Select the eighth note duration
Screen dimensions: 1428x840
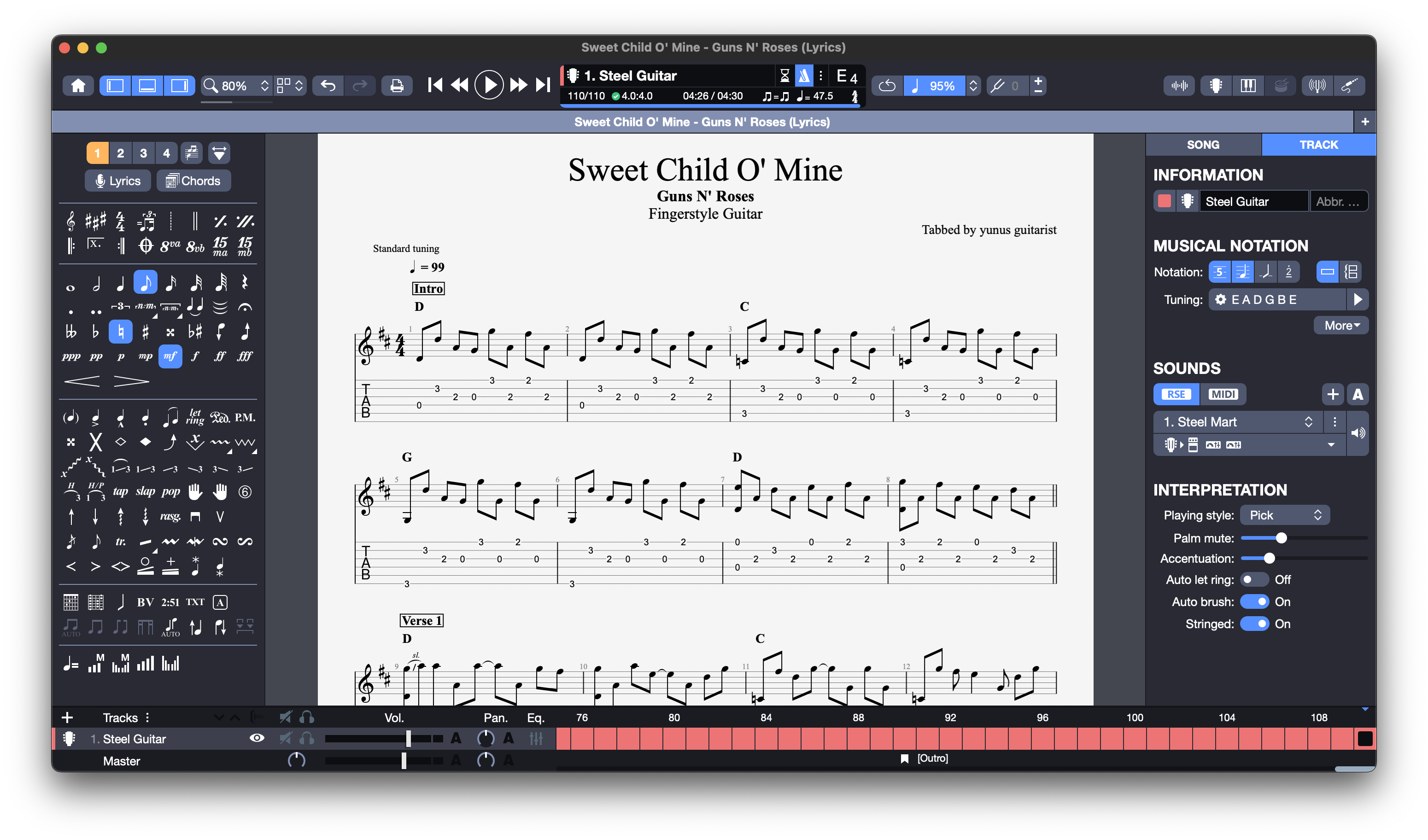point(146,282)
